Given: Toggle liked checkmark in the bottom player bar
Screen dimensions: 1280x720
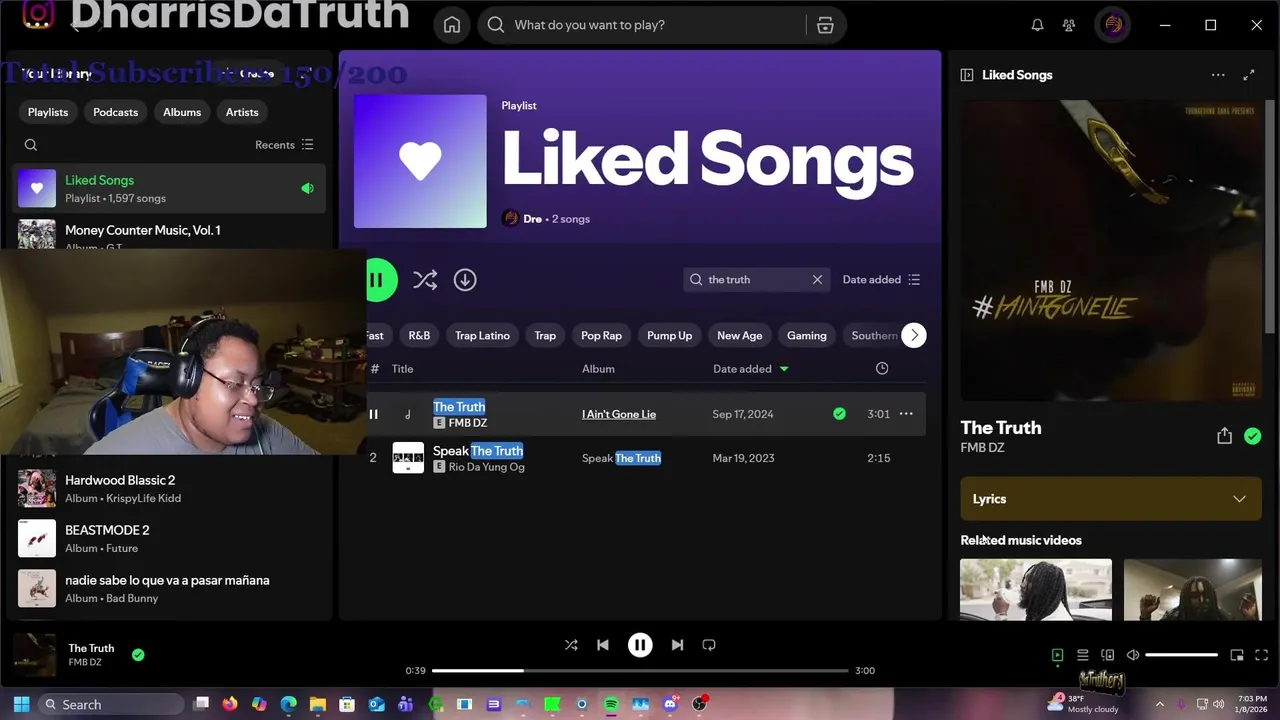Looking at the screenshot, I should 138,655.
